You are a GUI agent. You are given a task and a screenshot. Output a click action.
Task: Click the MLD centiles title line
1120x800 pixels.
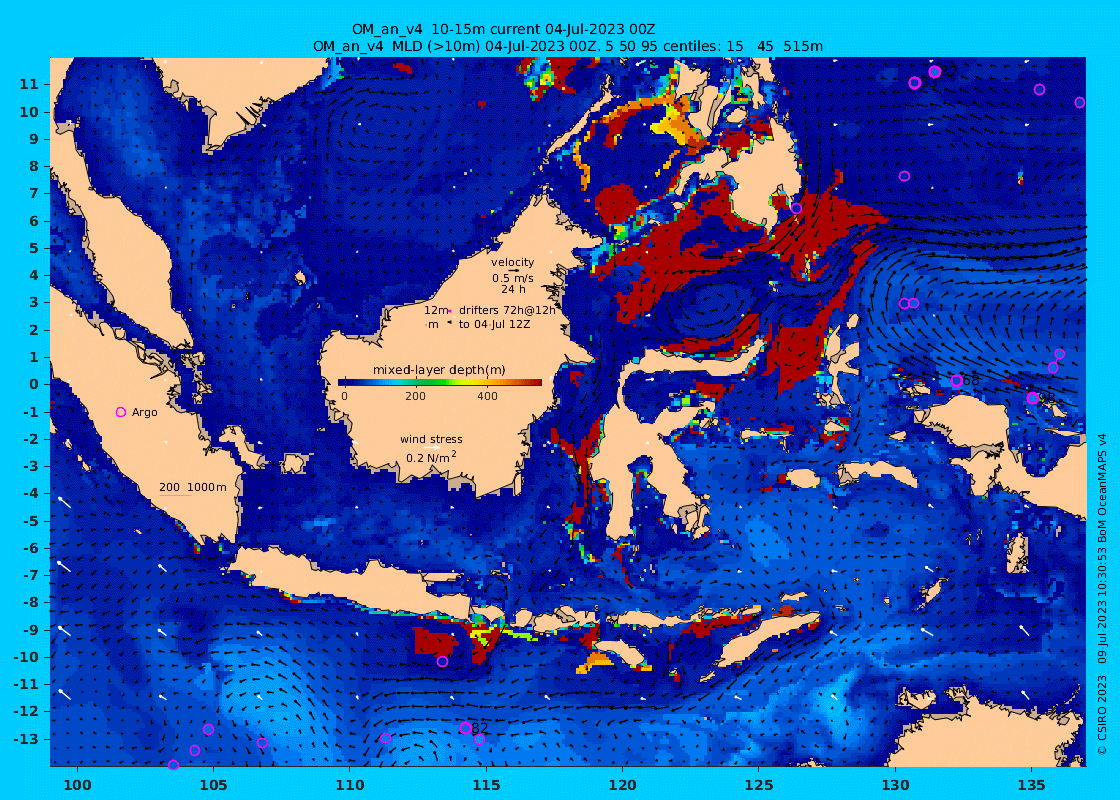click(568, 46)
